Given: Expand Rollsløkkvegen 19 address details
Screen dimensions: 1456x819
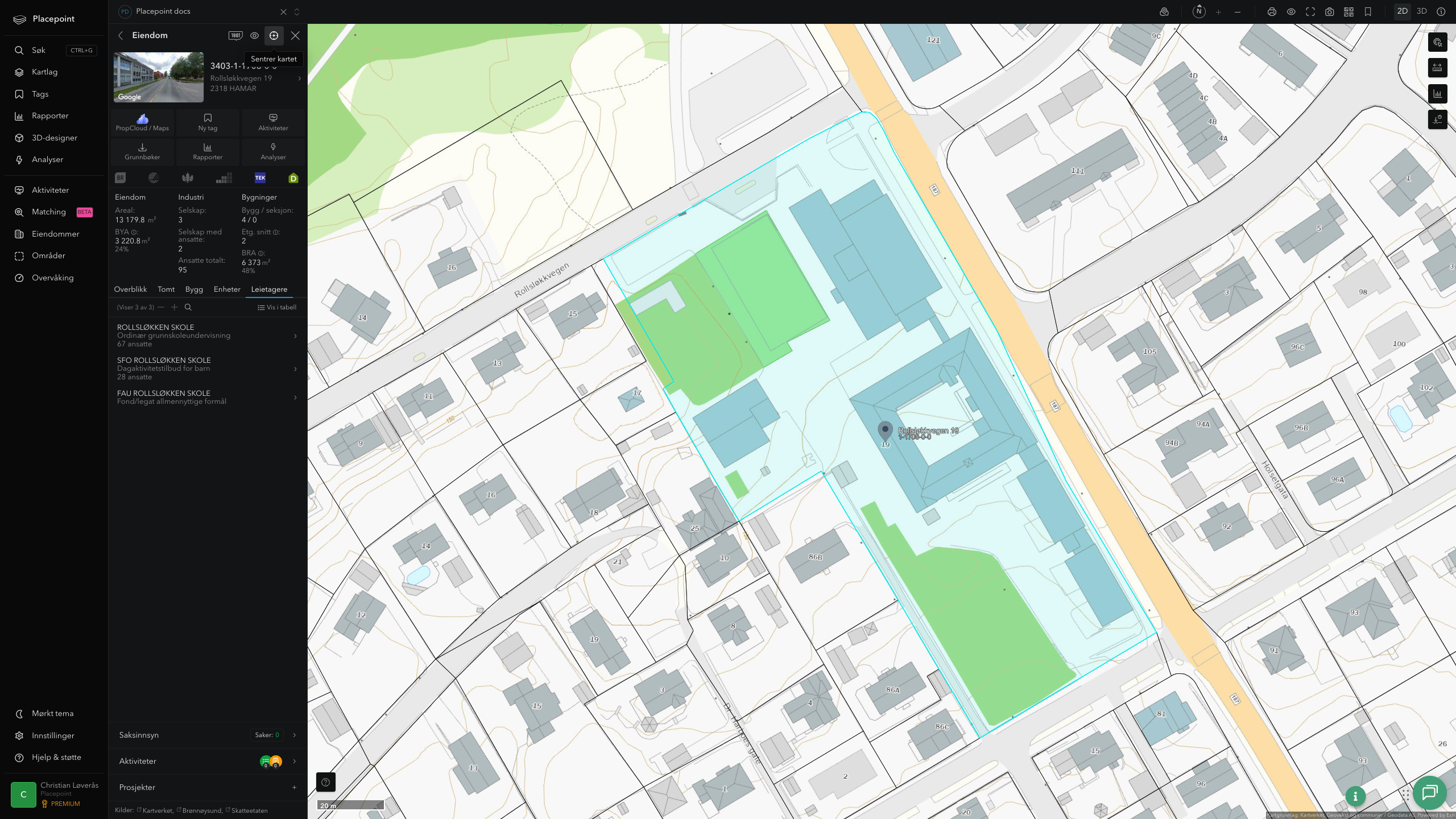Looking at the screenshot, I should pos(300,78).
